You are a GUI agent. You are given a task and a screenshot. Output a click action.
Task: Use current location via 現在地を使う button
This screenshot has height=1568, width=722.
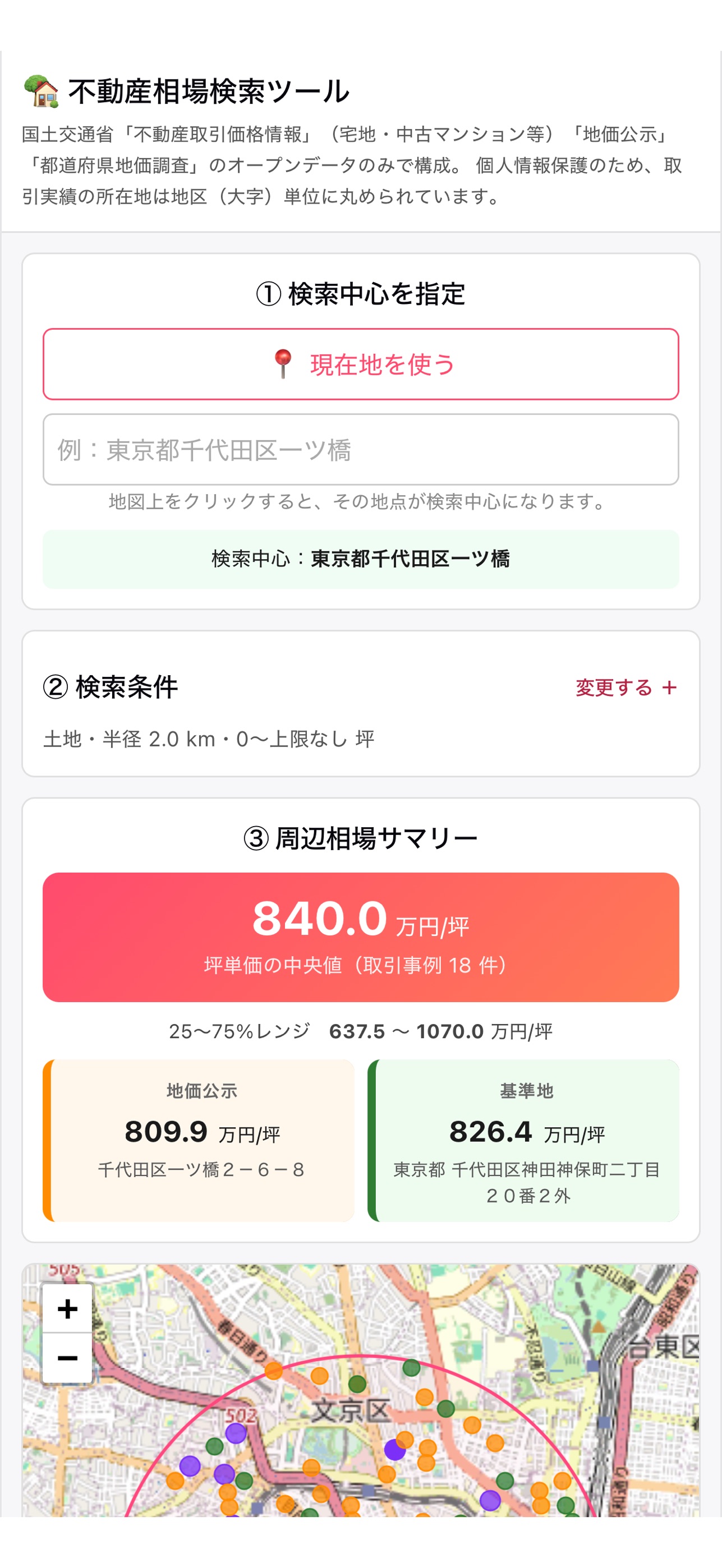click(x=361, y=364)
